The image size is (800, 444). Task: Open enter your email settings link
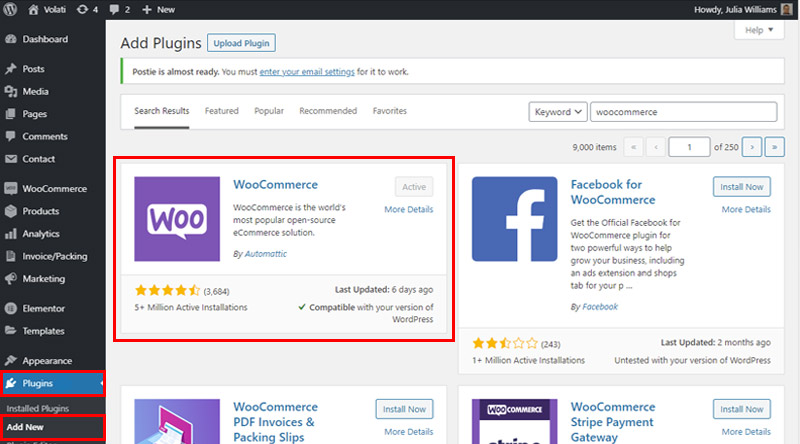tap(307, 72)
